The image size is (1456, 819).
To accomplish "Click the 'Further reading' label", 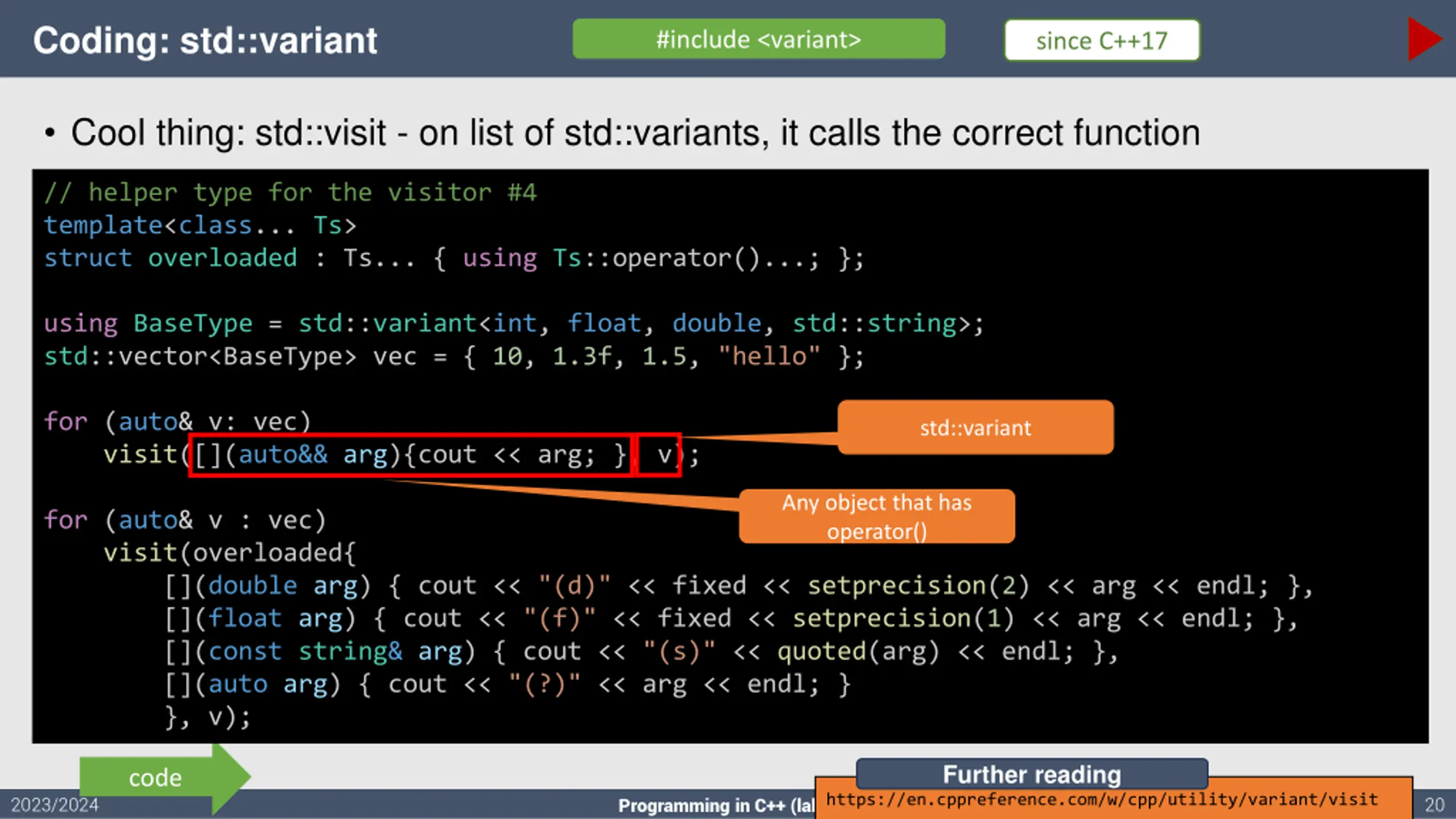I will point(1032,774).
